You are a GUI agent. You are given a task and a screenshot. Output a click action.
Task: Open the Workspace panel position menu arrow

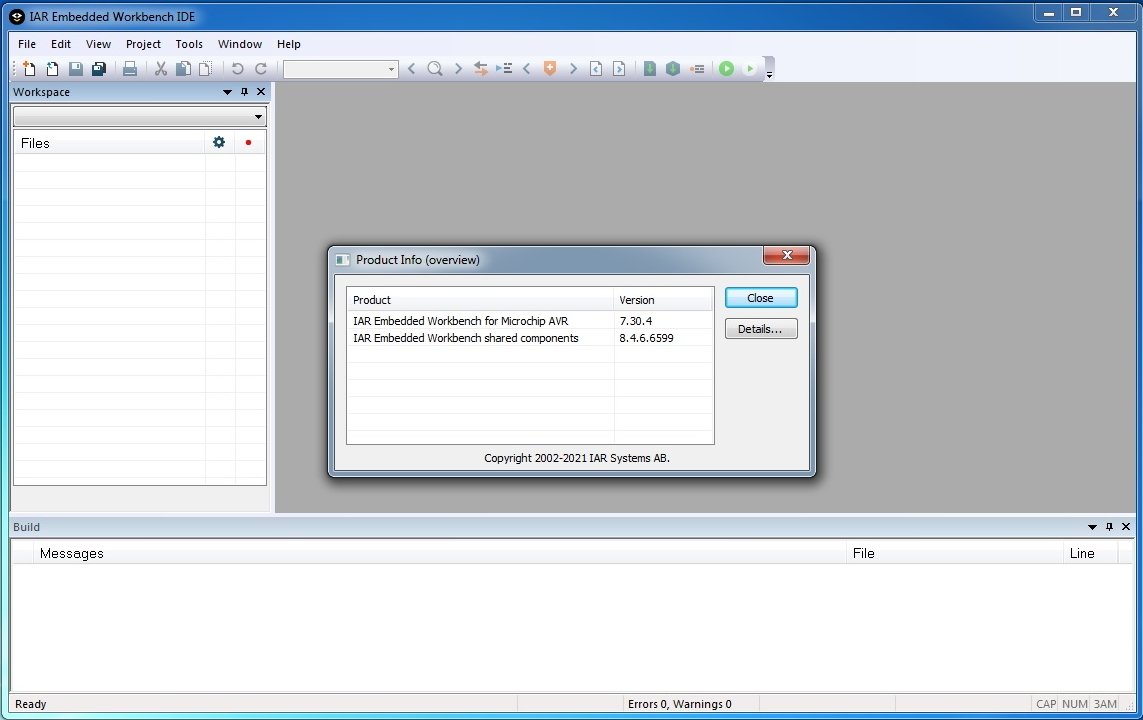tap(227, 92)
